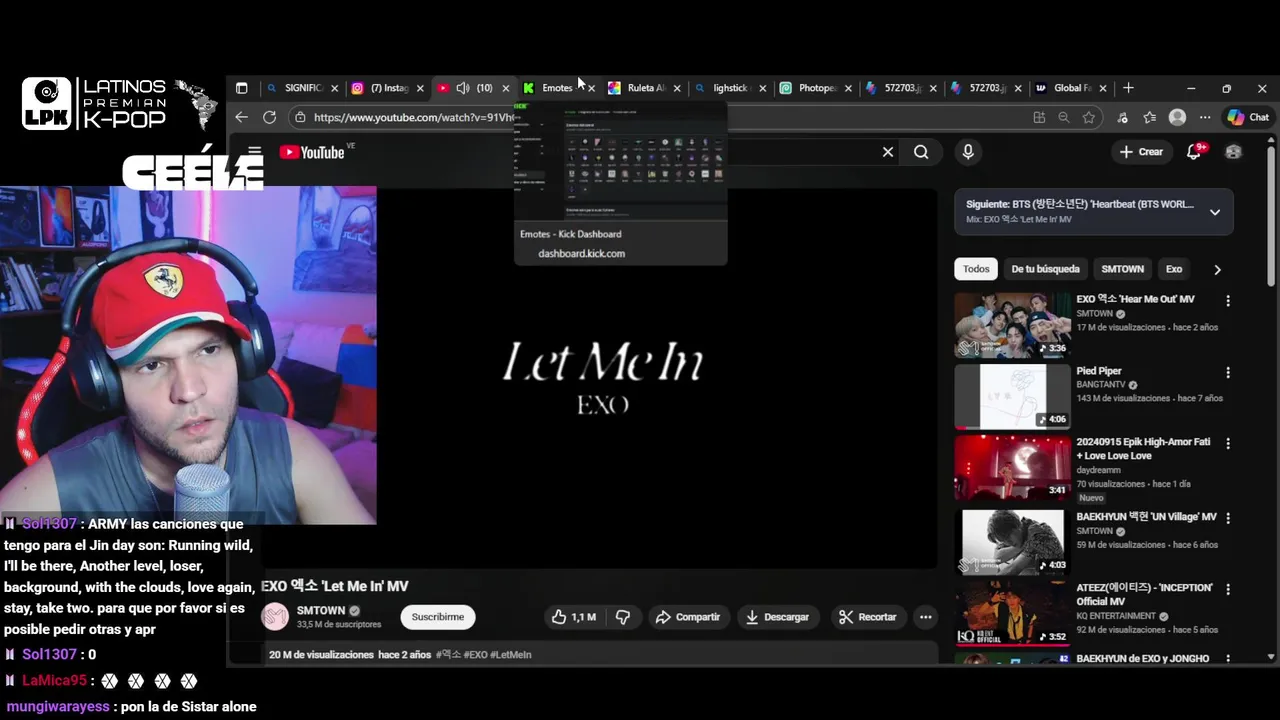Show more filter chips with right arrow

point(1217,269)
